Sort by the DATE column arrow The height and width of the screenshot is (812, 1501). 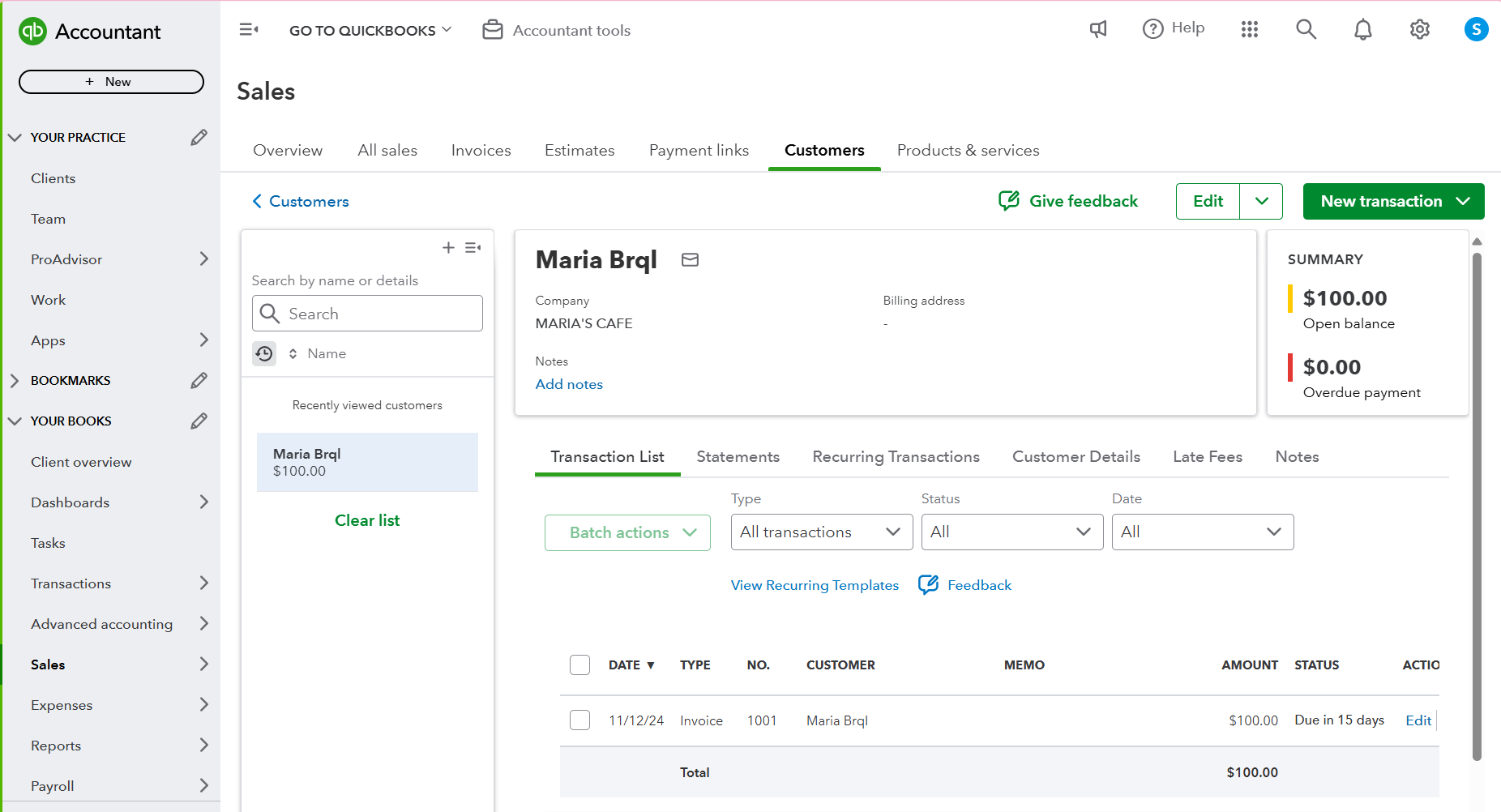[650, 665]
